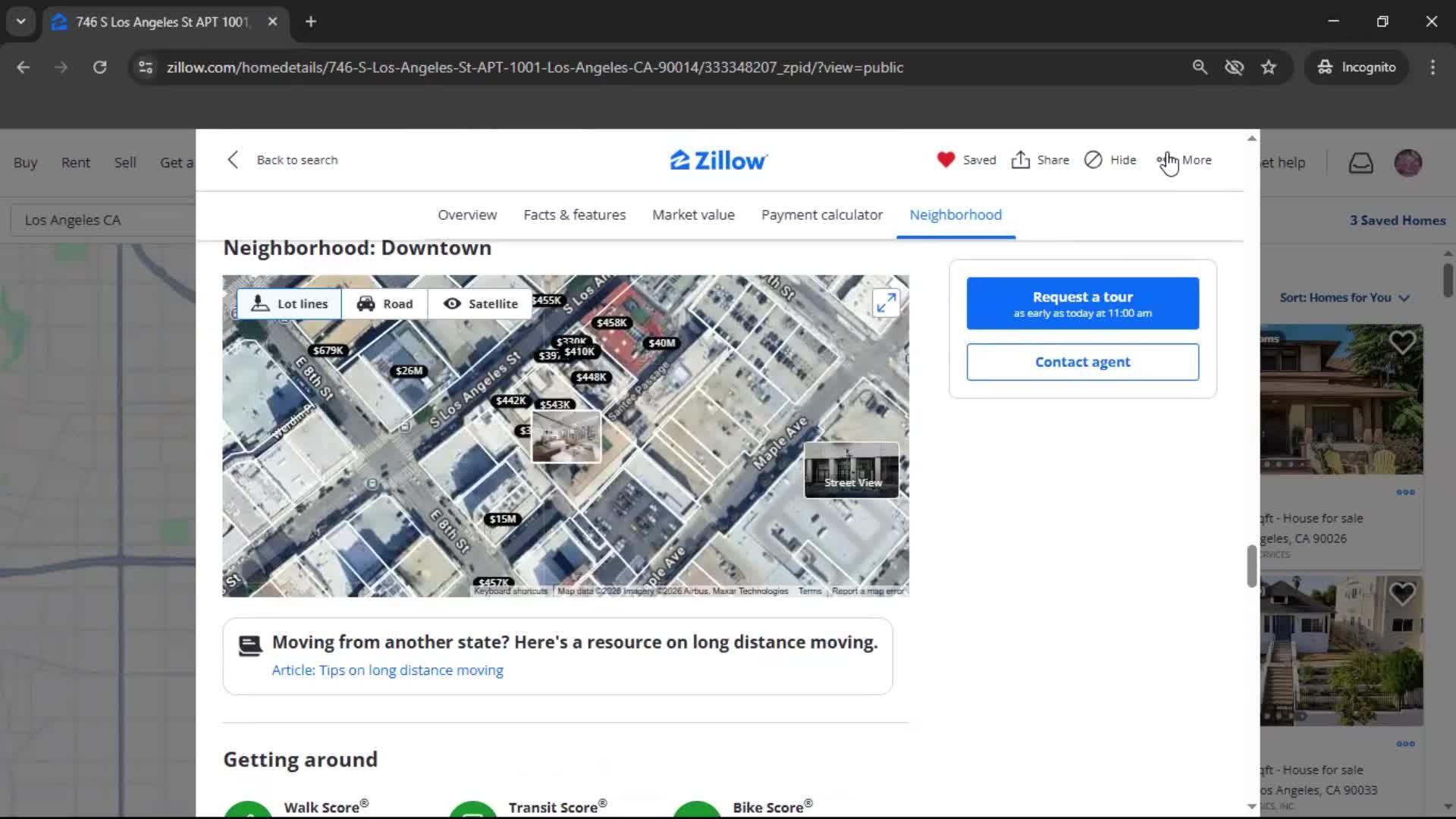
Task: Unsave the home via Saved heart toggle
Action: (965, 160)
